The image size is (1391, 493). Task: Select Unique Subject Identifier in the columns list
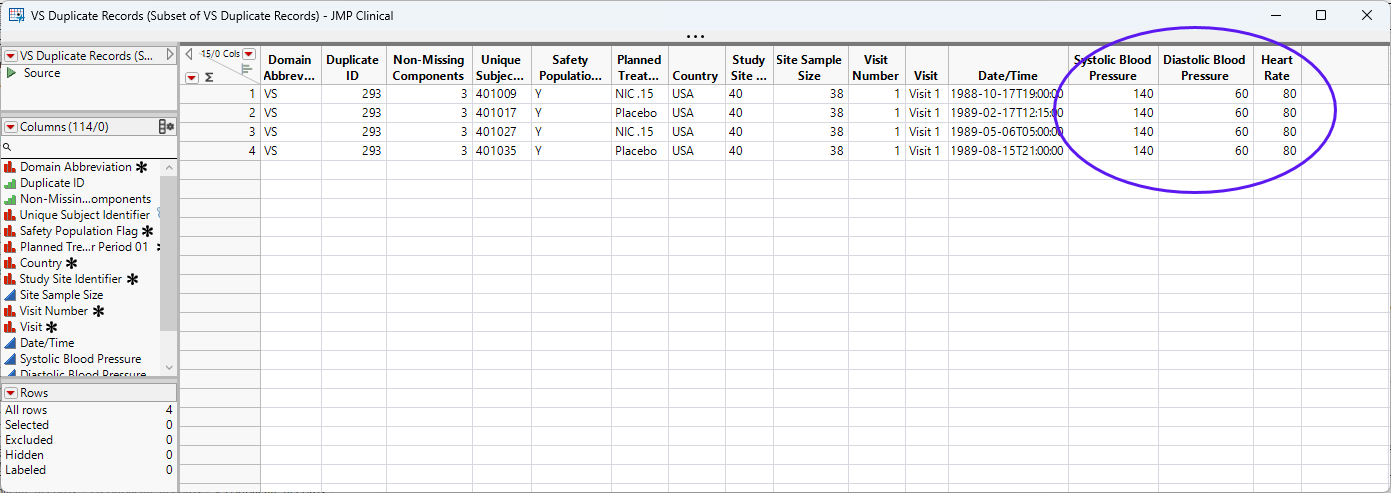point(85,215)
